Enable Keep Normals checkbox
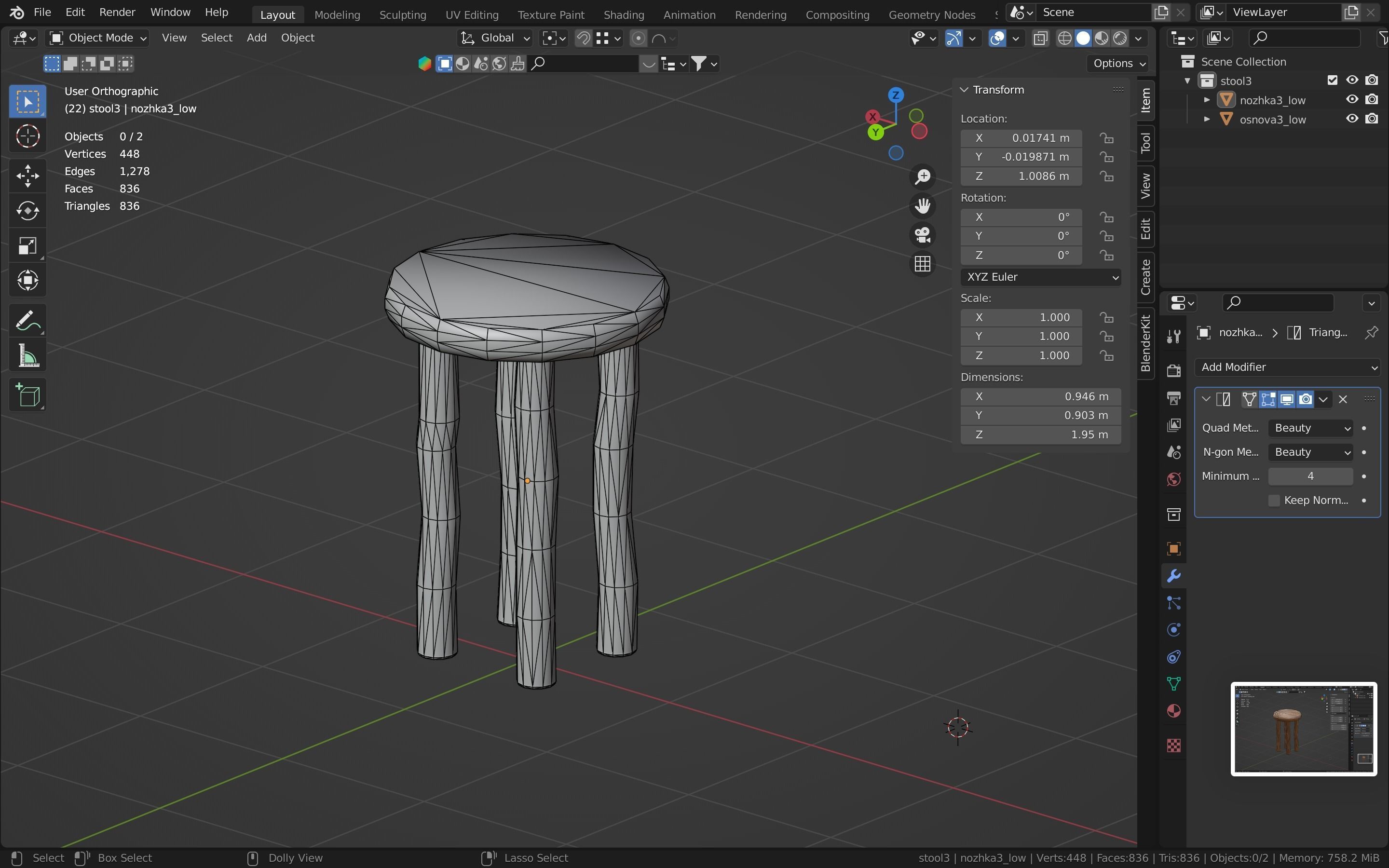This screenshot has height=868, width=1389. click(1274, 501)
